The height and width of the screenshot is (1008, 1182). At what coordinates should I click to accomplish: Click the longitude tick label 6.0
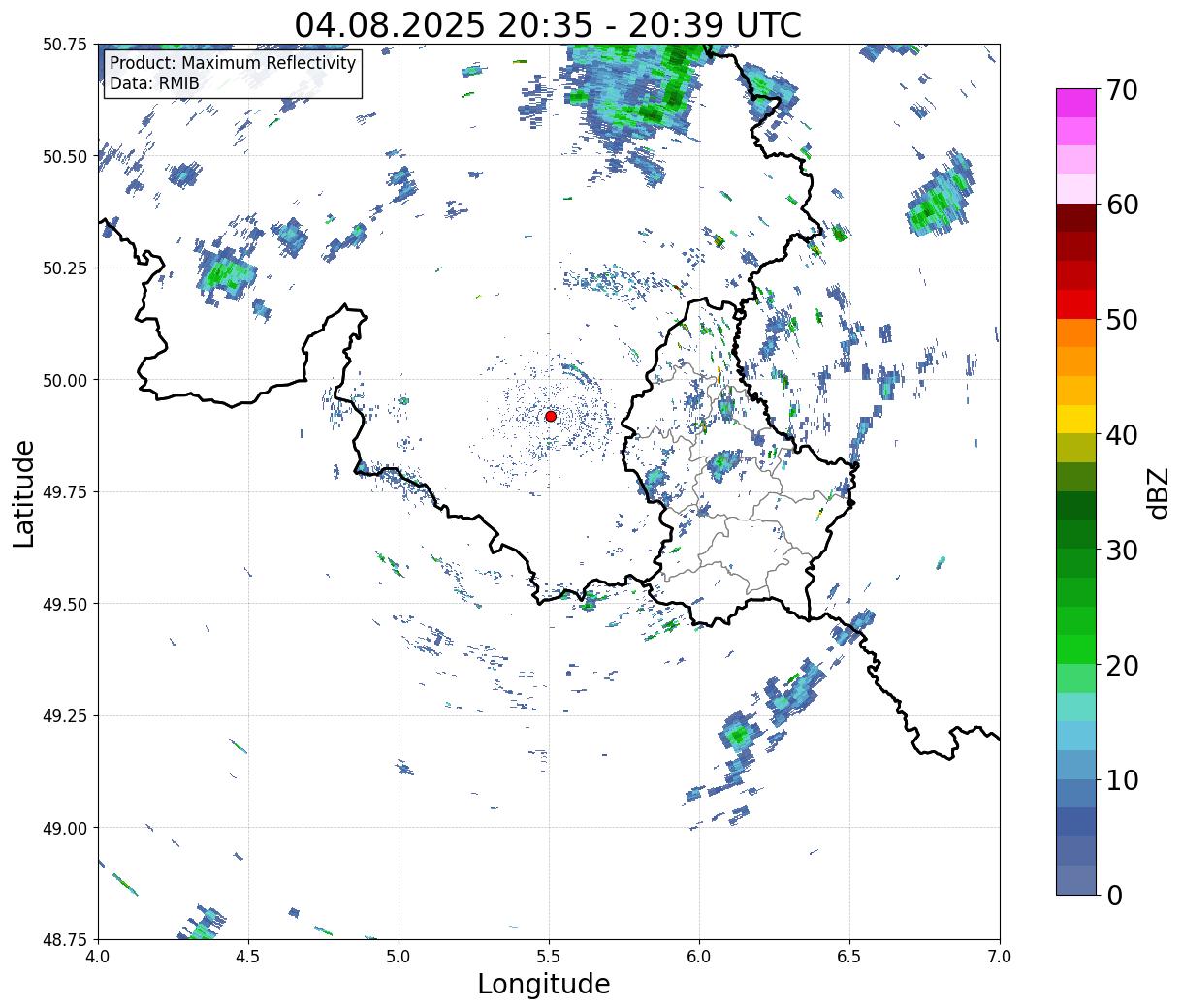[x=699, y=957]
